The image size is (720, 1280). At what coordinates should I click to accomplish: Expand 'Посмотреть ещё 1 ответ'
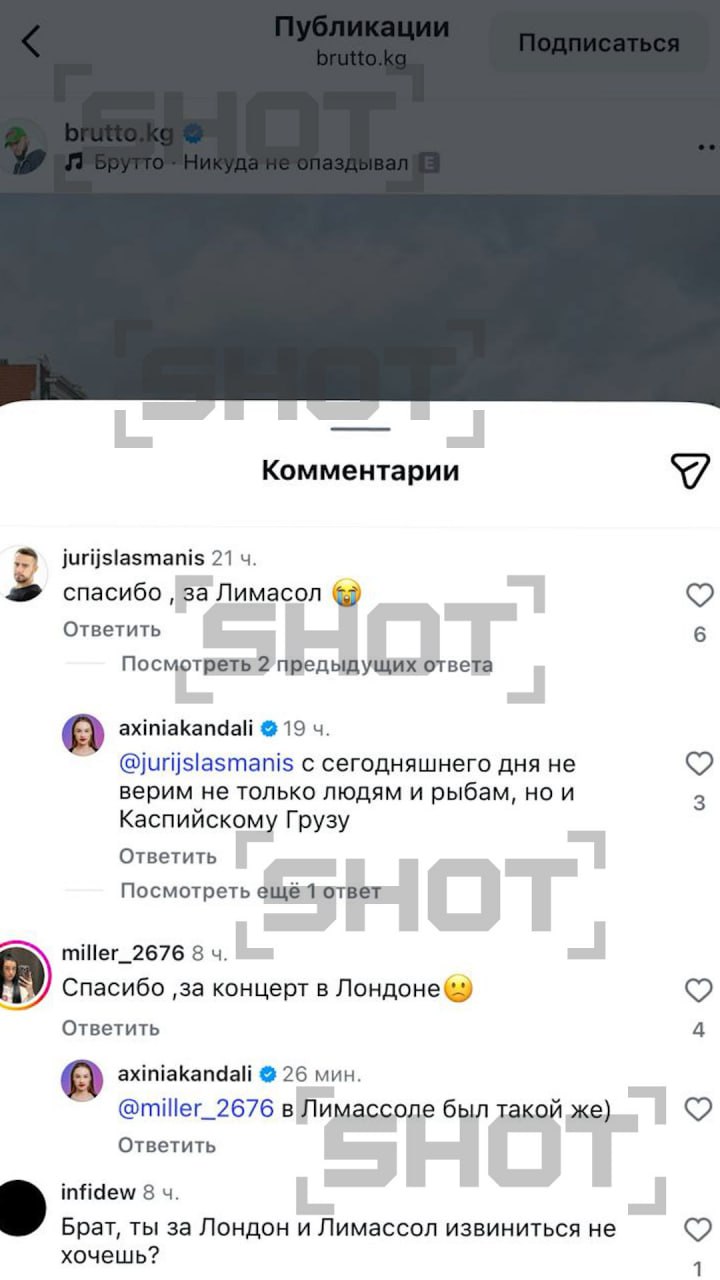(250, 891)
